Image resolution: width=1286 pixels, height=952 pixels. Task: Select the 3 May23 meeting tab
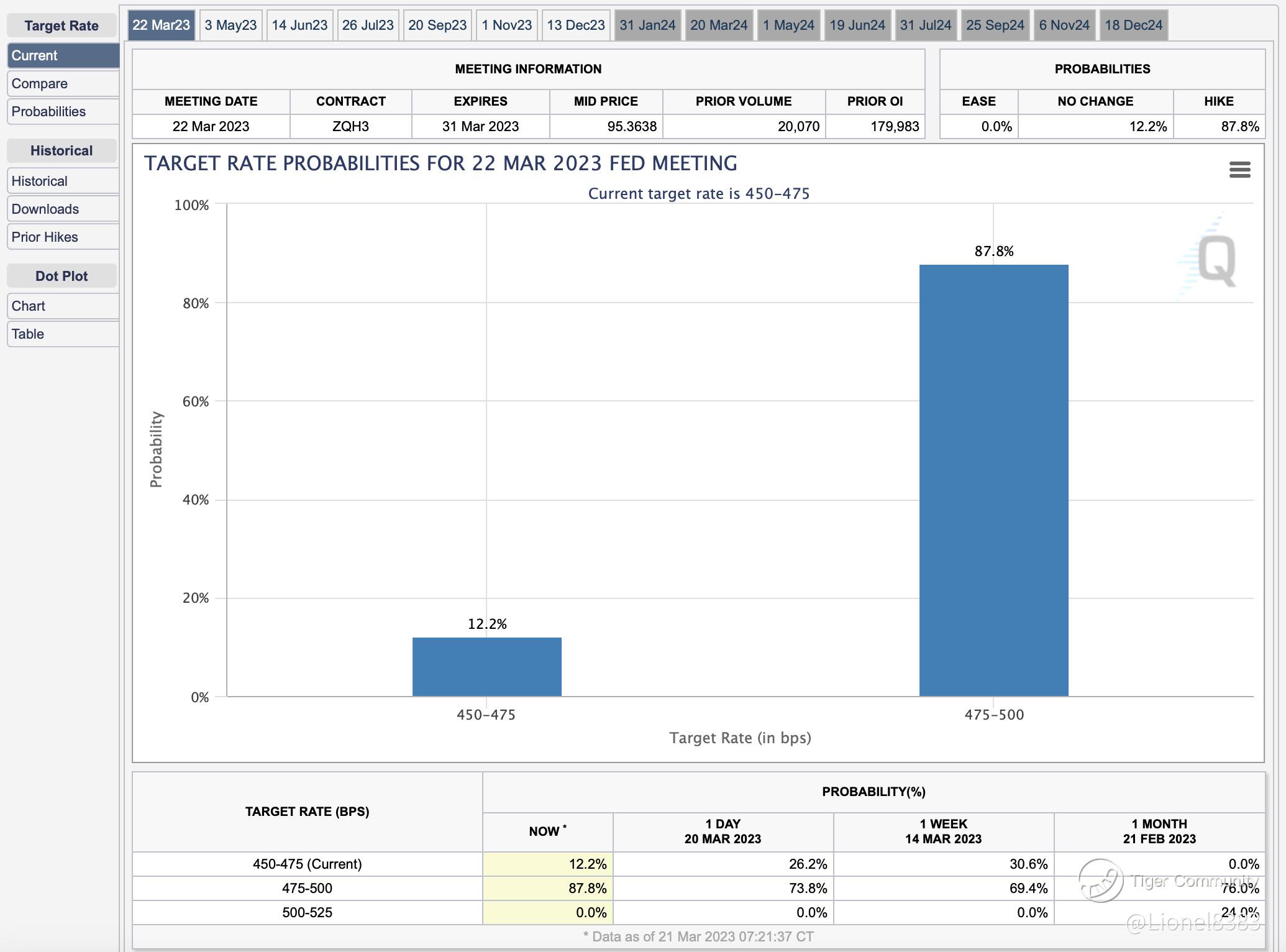pos(230,25)
